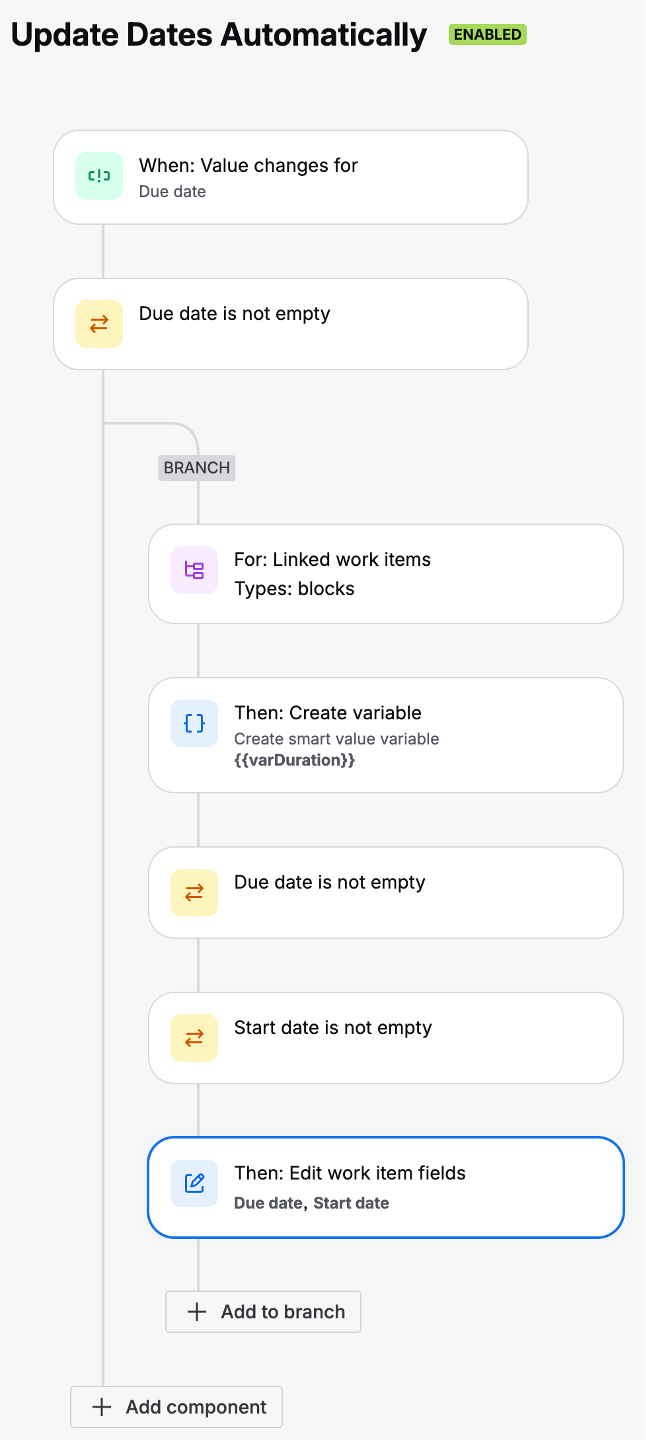Click the plus icon on Add component
The width and height of the screenshot is (646, 1440).
(x=100, y=1406)
